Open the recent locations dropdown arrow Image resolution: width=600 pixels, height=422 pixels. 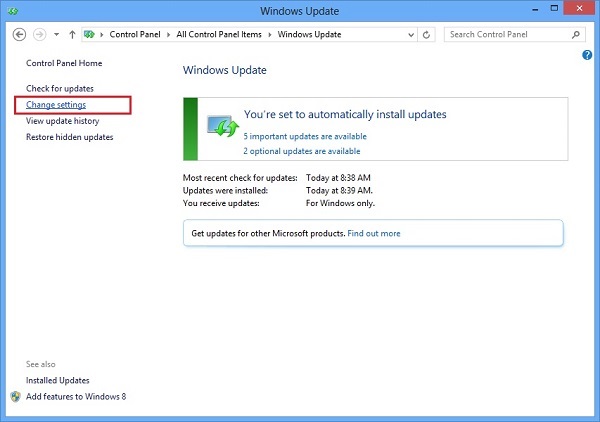55,34
